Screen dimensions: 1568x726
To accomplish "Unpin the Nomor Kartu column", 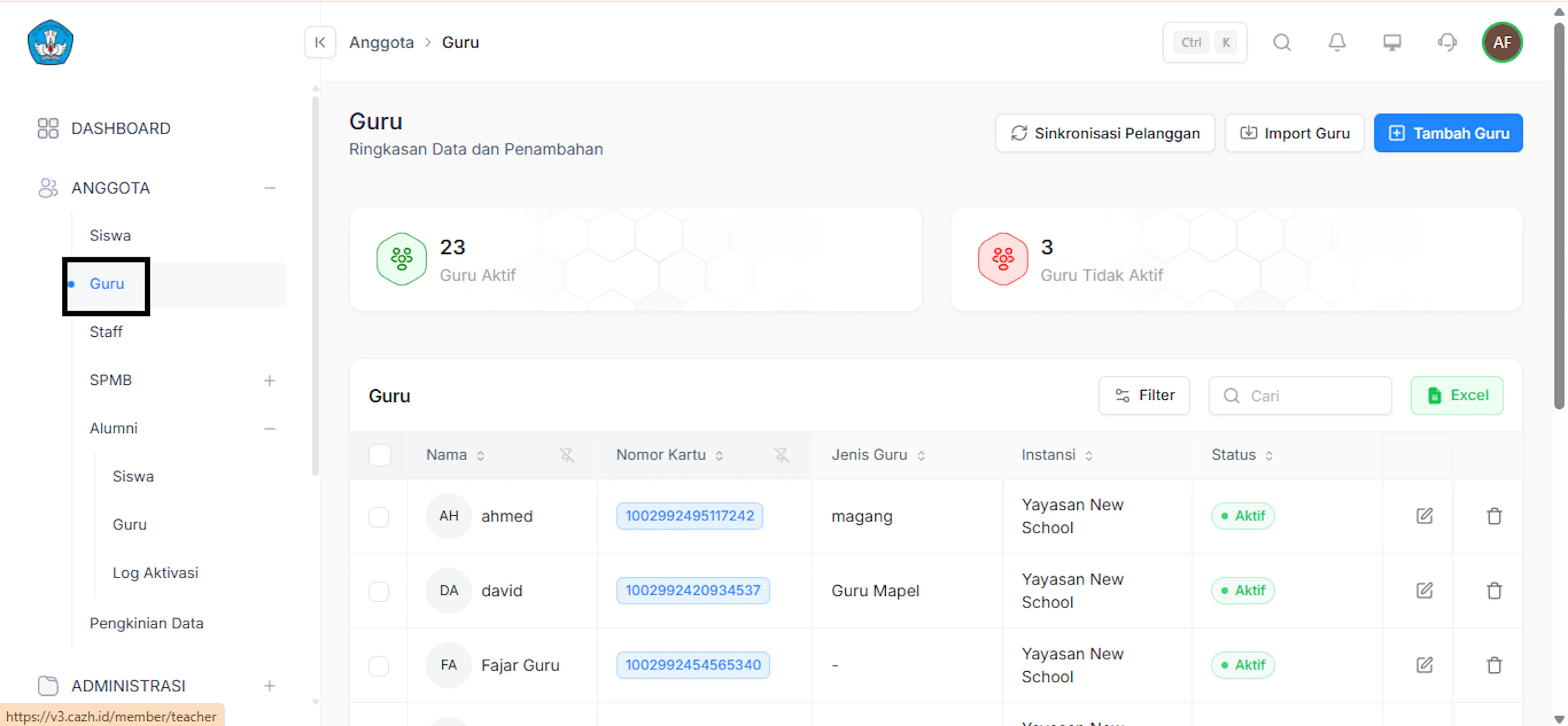I will click(x=782, y=455).
